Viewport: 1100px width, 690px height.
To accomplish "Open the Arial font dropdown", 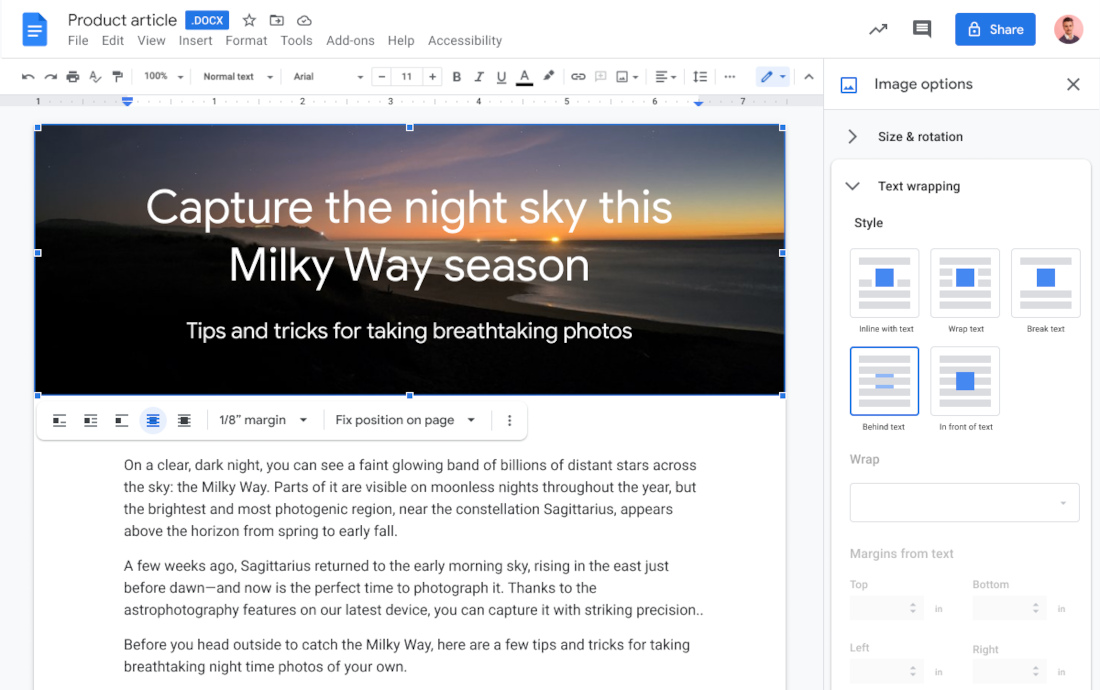I will [x=328, y=76].
